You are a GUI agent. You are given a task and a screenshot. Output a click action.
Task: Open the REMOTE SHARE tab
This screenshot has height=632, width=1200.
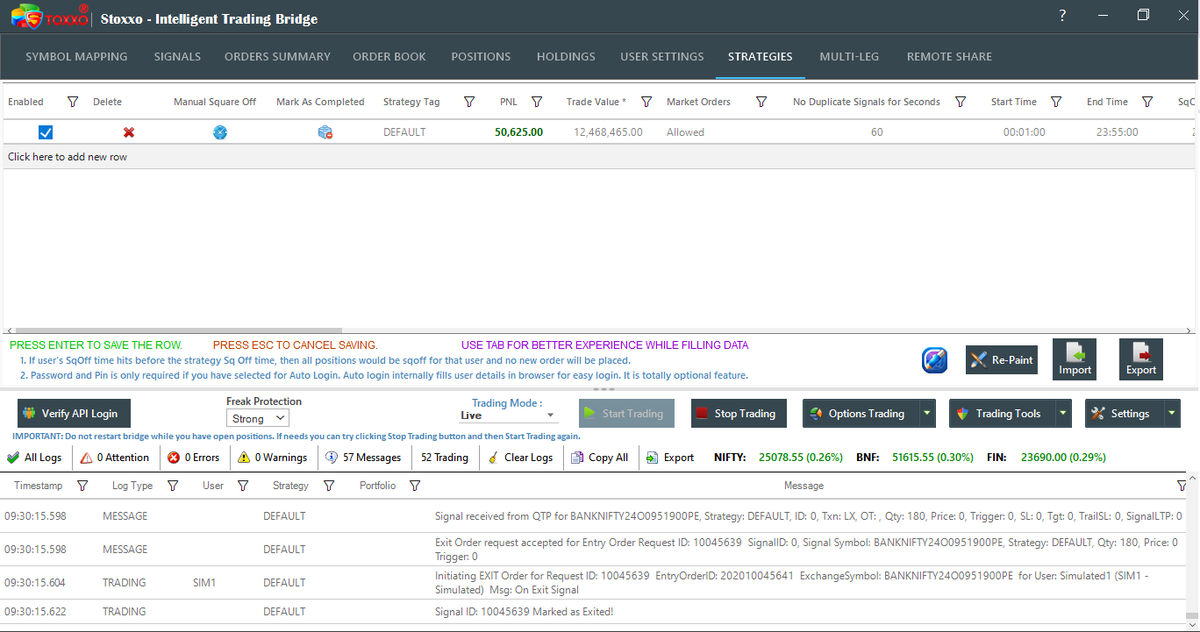point(949,57)
